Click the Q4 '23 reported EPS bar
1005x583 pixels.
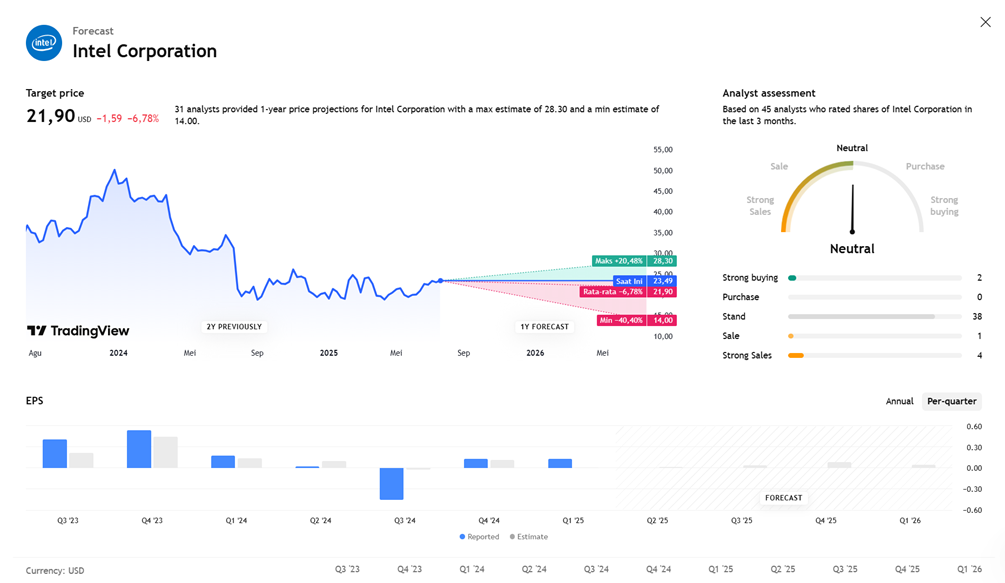pyautogui.click(x=139, y=449)
